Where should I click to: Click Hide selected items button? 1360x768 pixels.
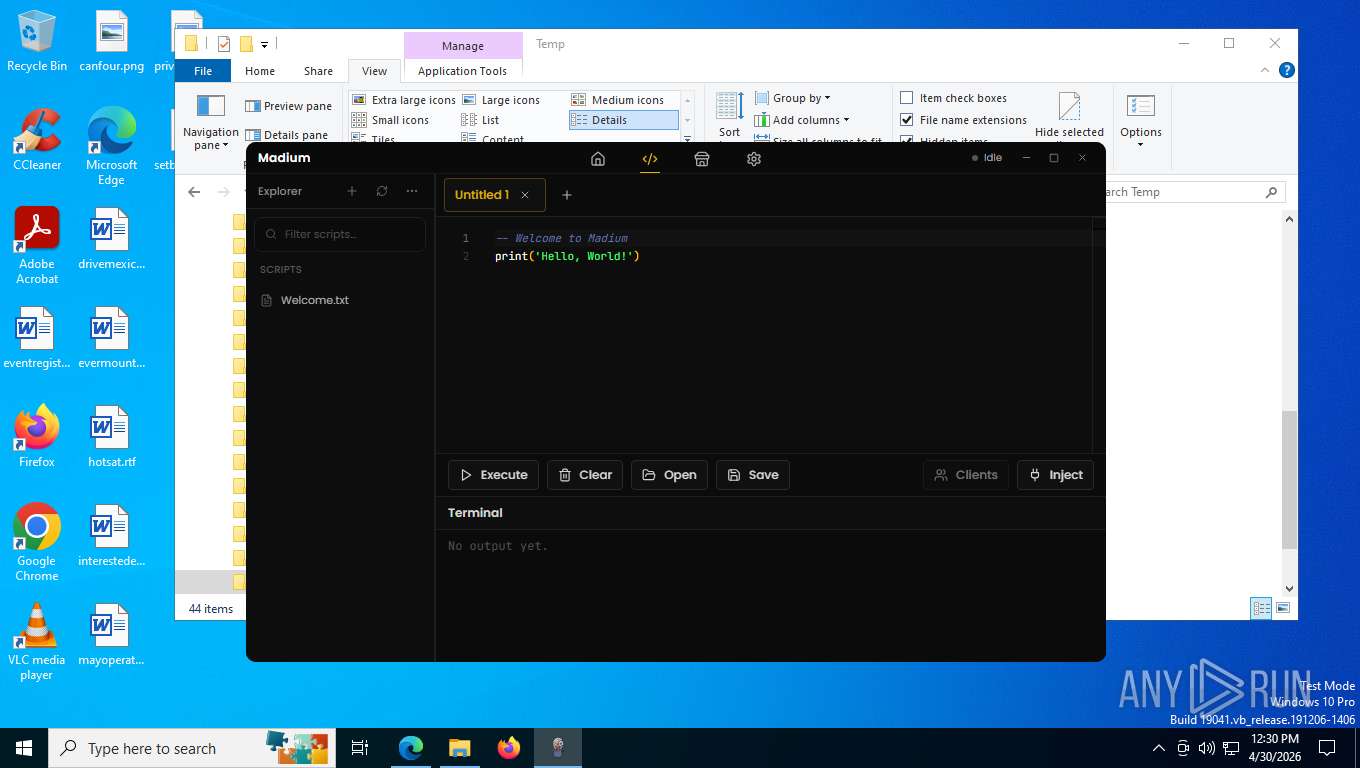coord(1069,116)
